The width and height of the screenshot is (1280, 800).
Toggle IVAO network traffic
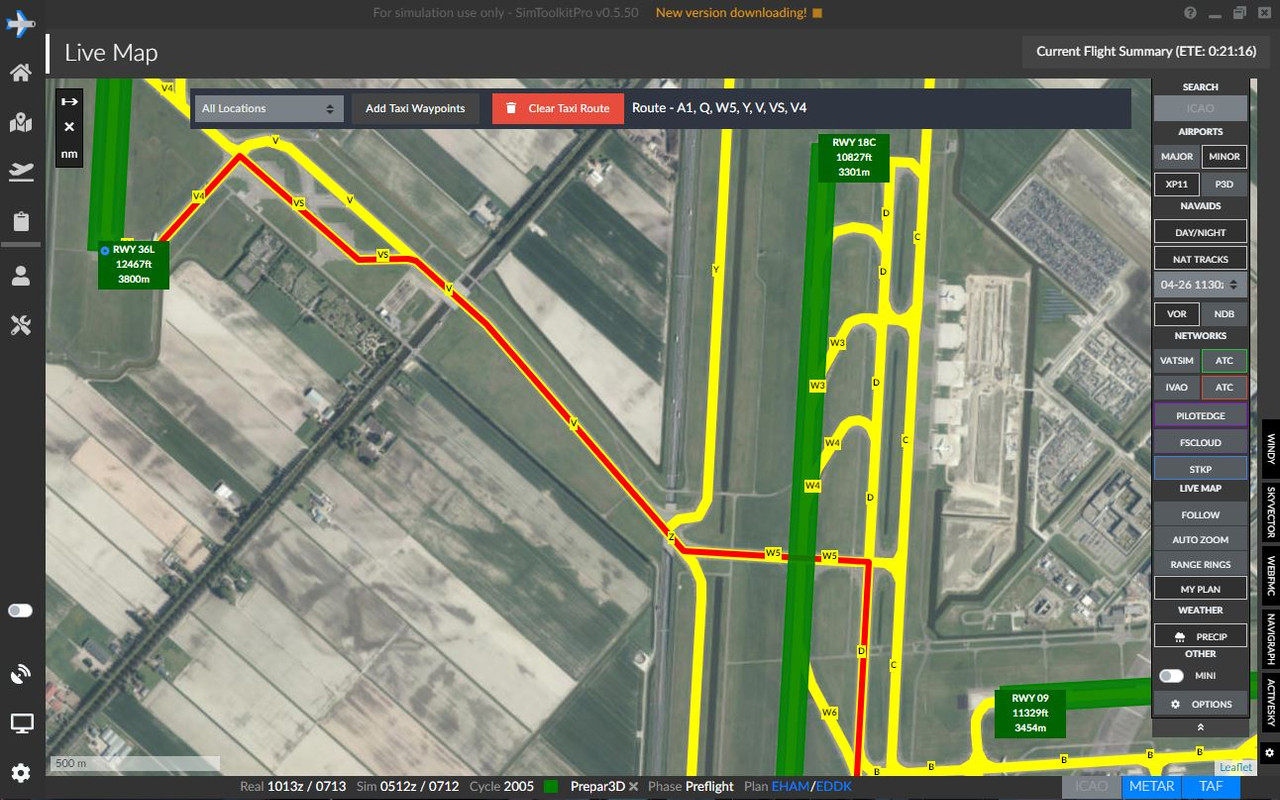[x=1177, y=387]
